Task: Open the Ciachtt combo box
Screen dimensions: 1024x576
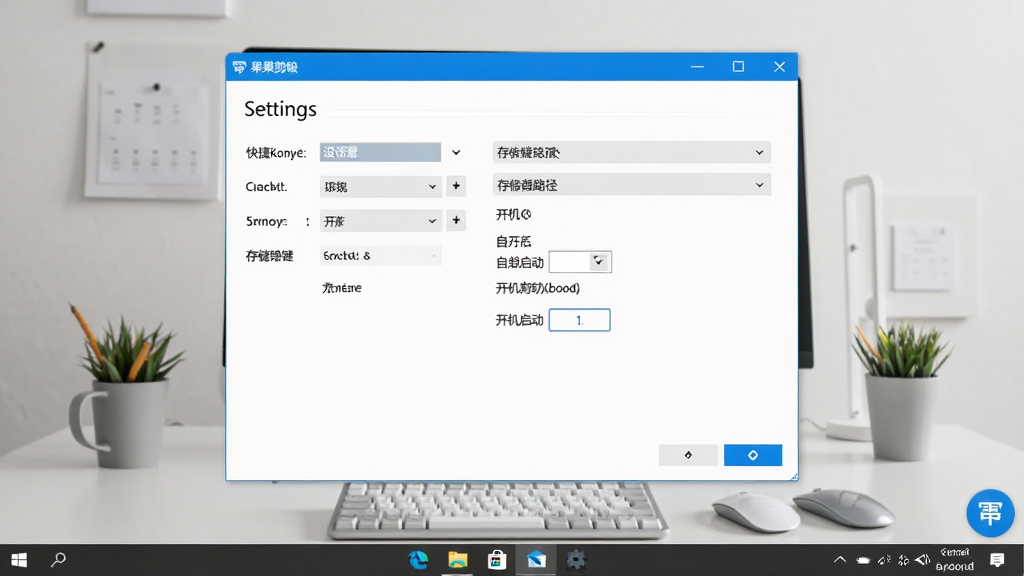Action: pos(380,187)
